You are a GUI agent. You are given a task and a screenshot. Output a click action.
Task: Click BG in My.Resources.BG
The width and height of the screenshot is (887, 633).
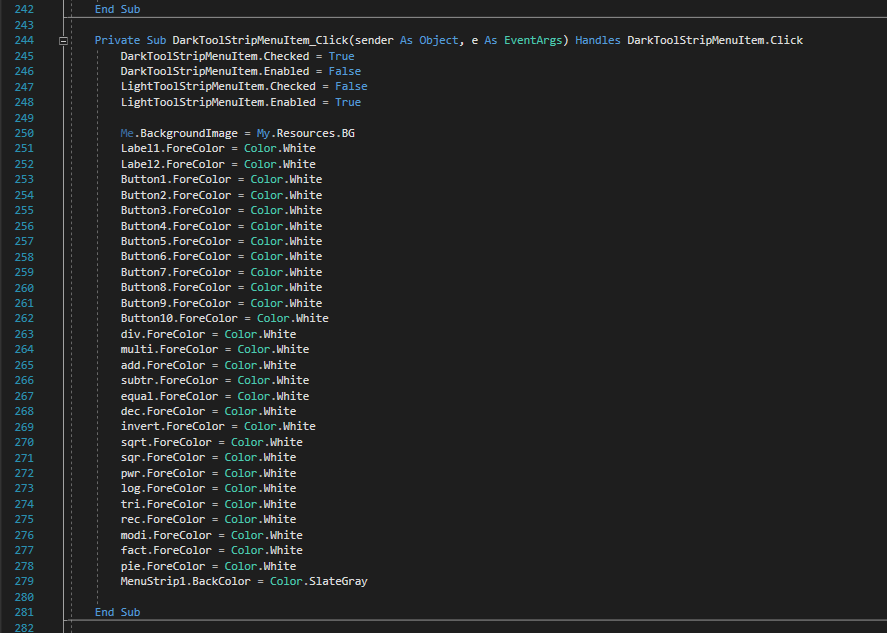coord(348,133)
